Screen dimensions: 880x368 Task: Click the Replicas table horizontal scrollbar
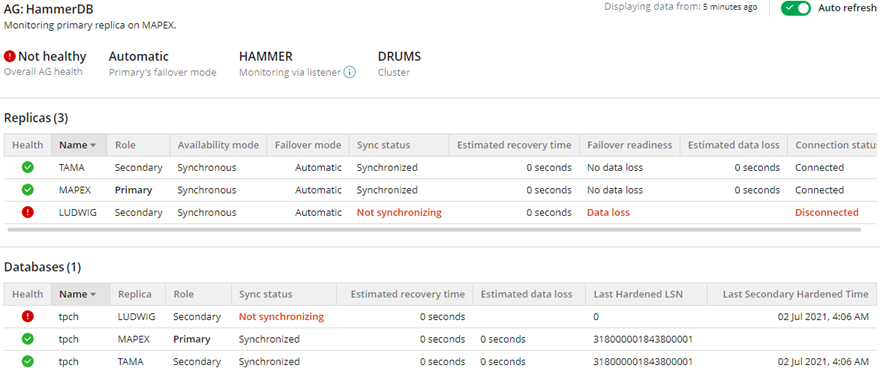coord(434,229)
